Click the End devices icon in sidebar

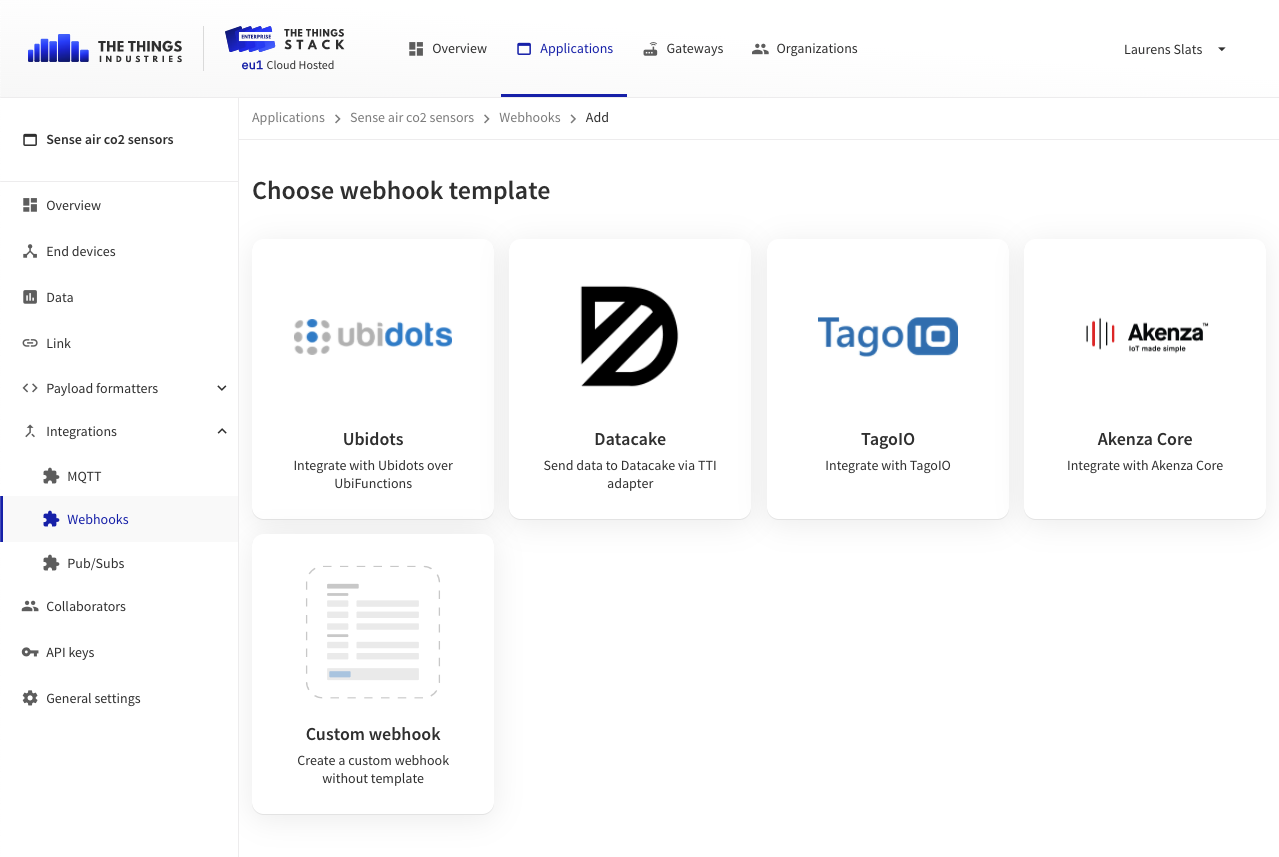[x=30, y=251]
